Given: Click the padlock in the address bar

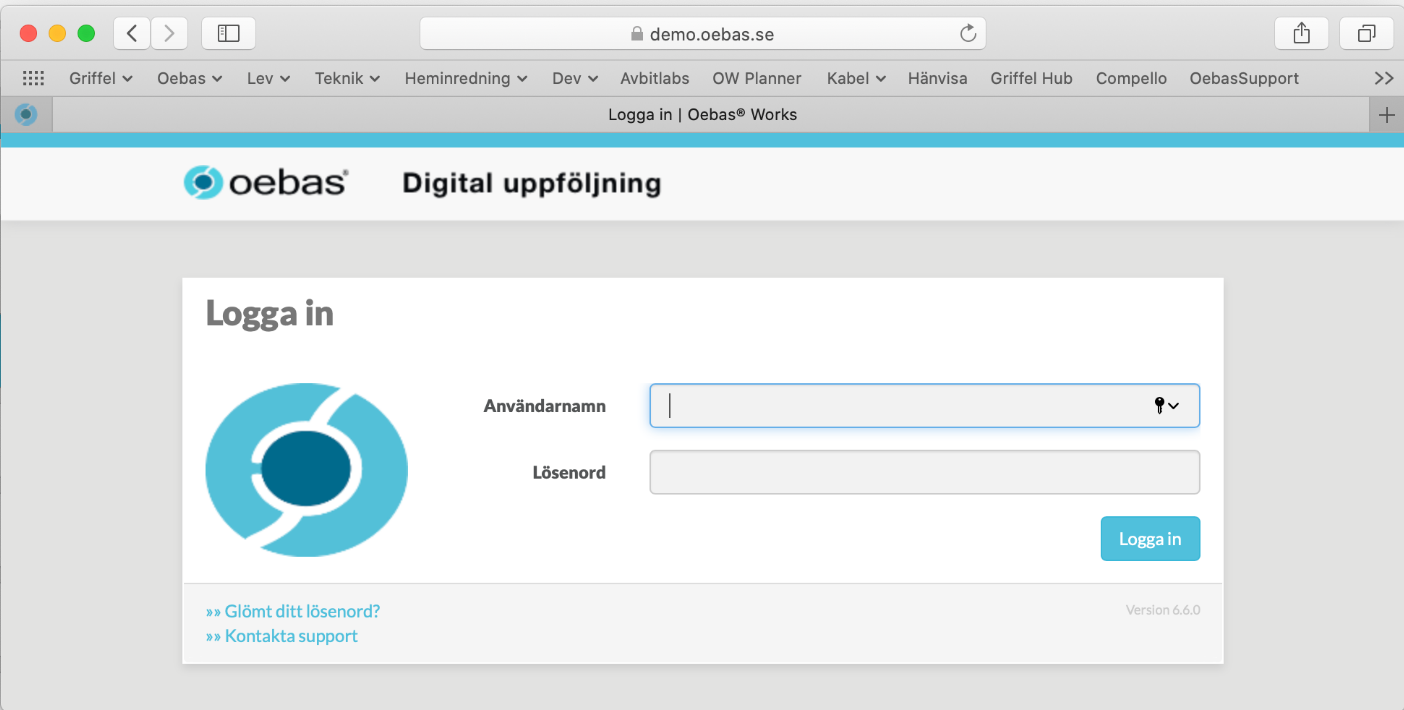Looking at the screenshot, I should point(636,34).
